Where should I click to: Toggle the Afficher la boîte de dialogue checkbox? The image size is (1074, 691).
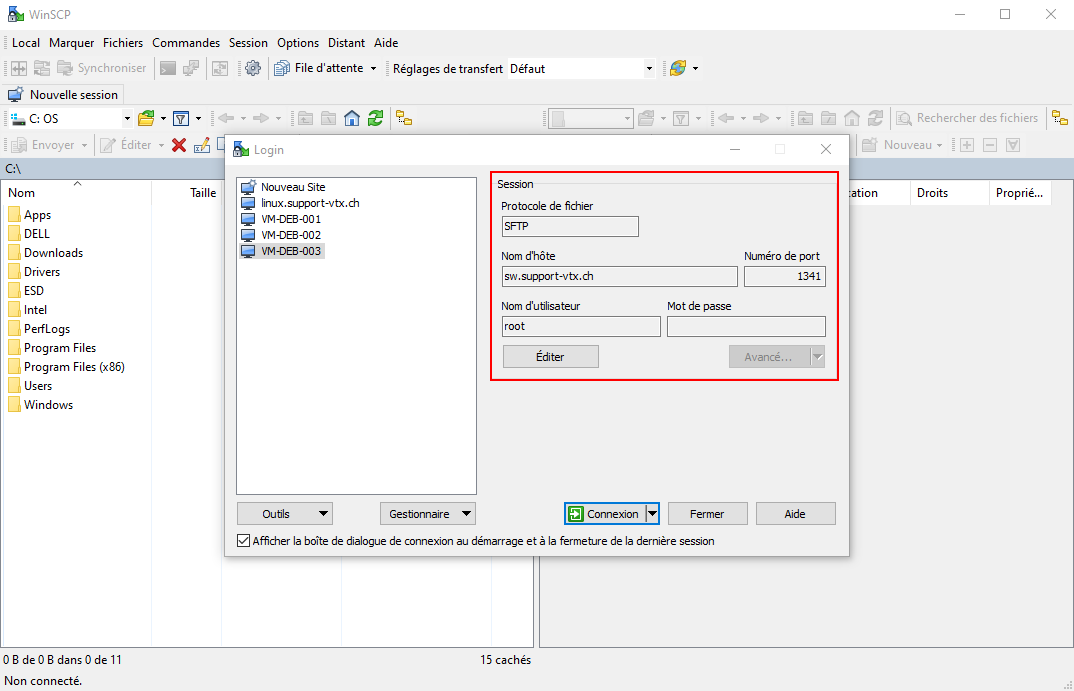pos(243,541)
